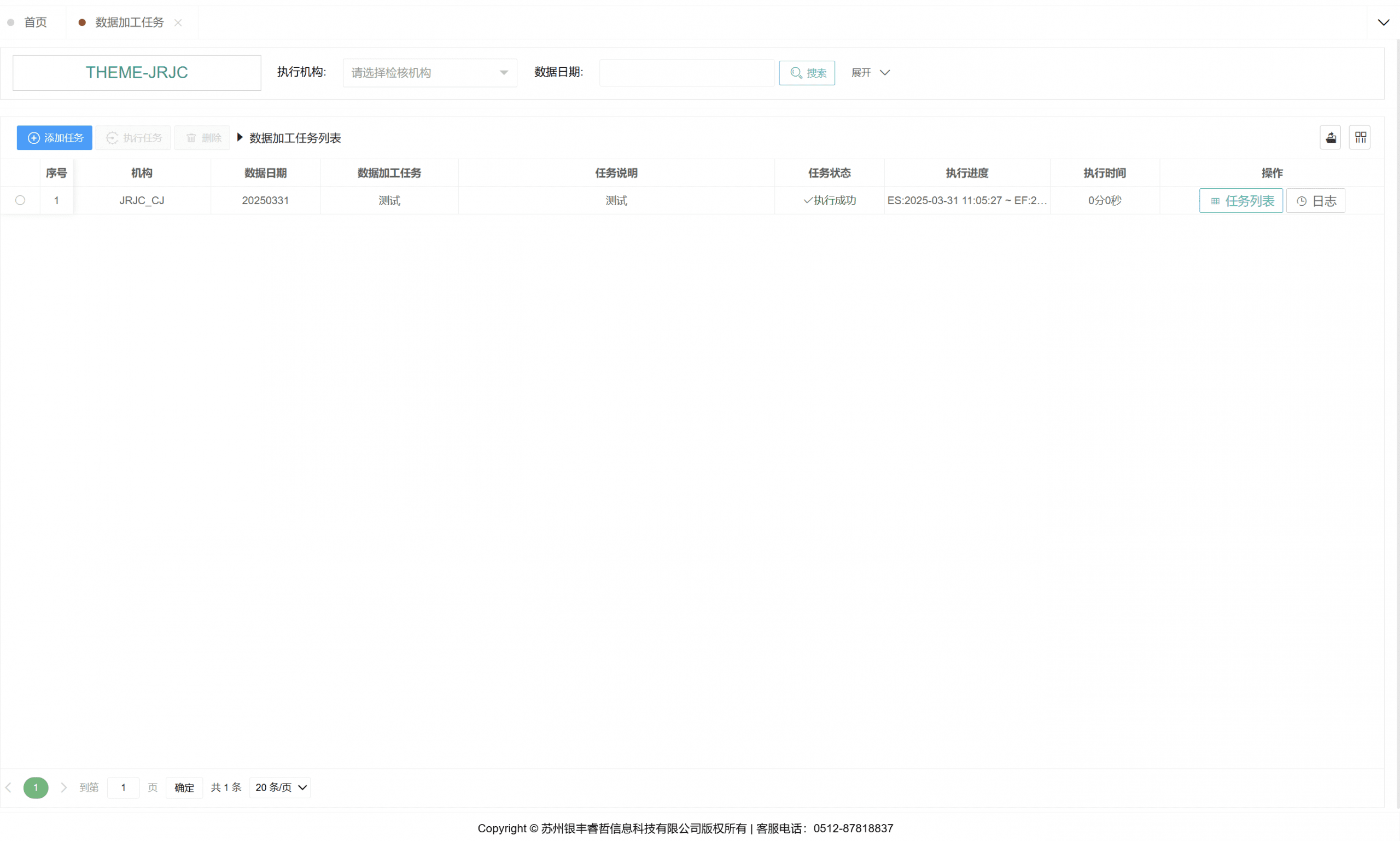Open the 日志 log for row 1
Screen dimensions: 1400x841
tap(1315, 201)
